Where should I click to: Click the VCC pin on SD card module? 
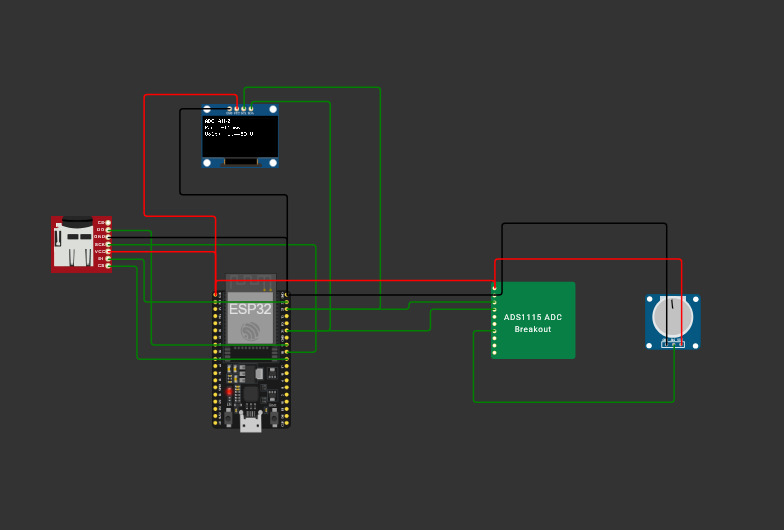coord(108,251)
